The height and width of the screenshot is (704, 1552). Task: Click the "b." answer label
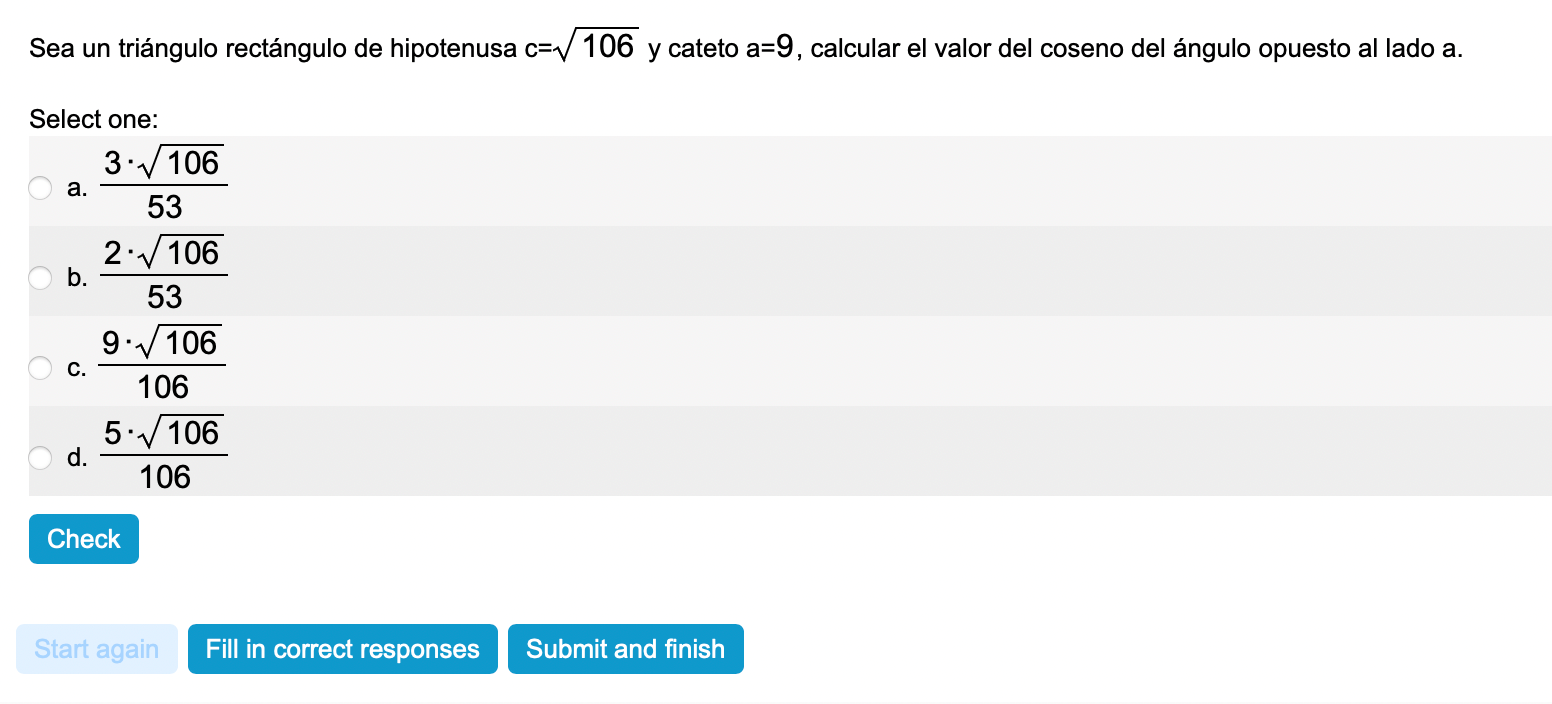click(77, 278)
